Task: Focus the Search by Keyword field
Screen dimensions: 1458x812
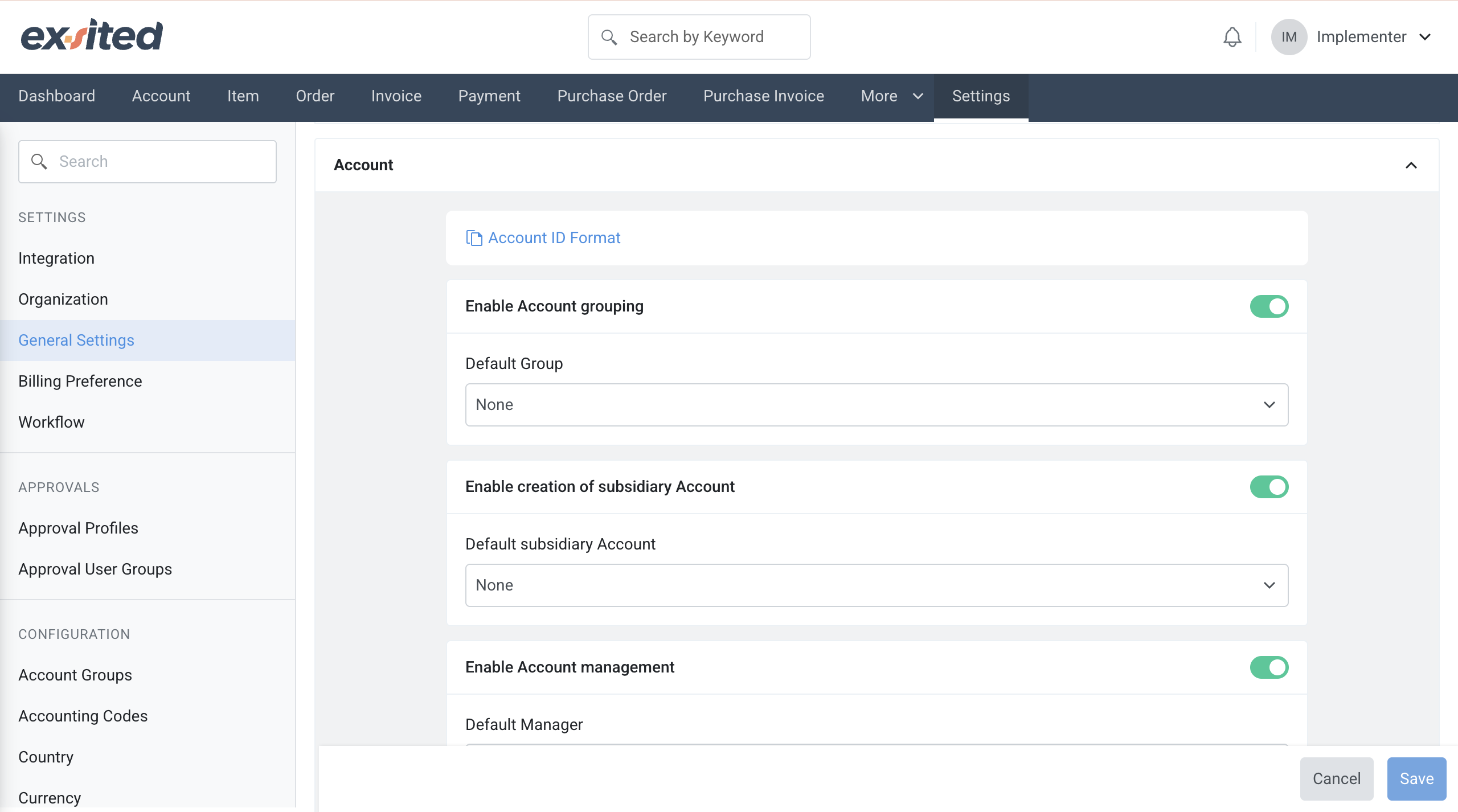Action: [699, 37]
